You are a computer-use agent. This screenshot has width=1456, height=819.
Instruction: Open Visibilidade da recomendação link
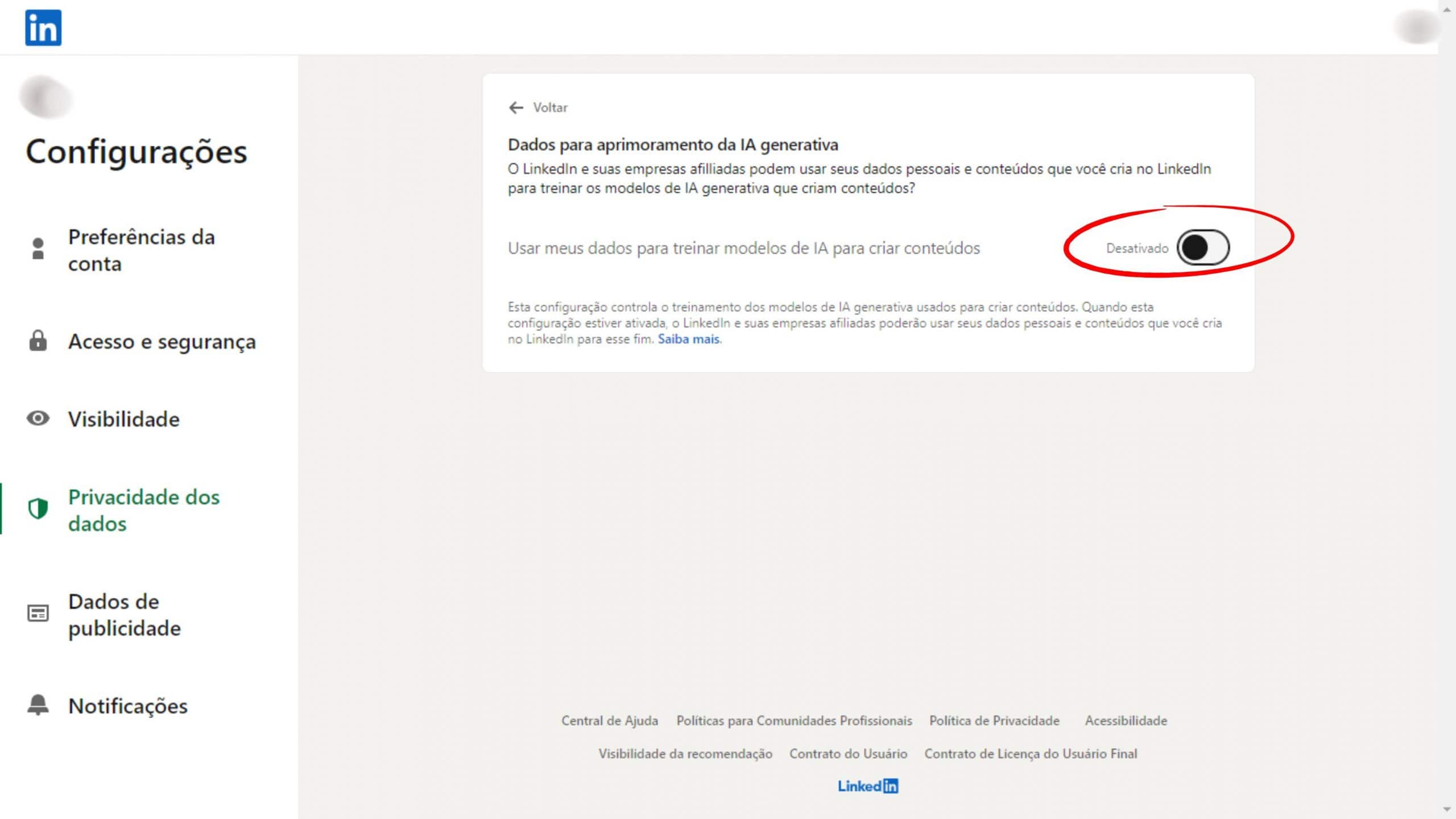point(685,754)
